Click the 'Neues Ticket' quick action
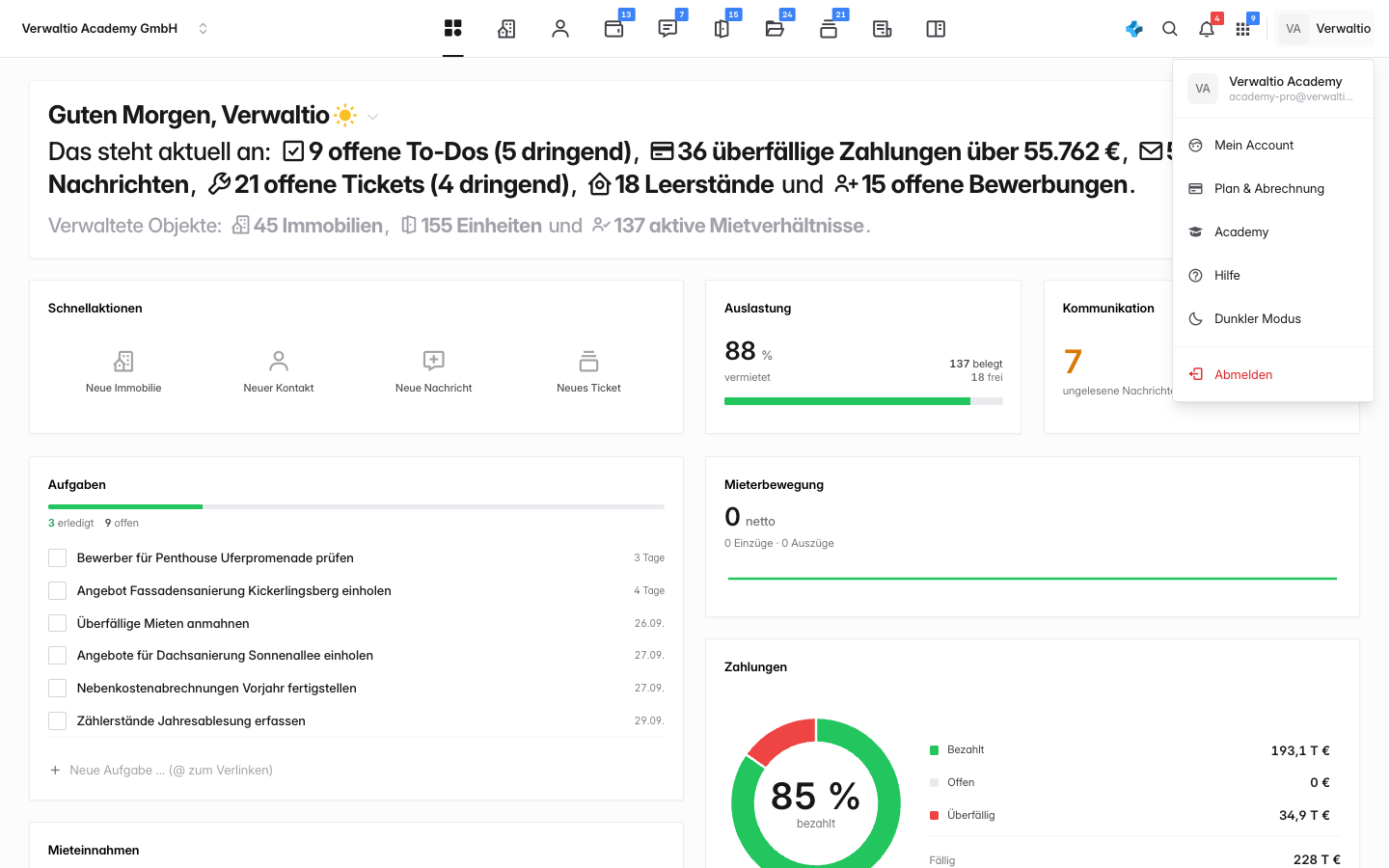 (588, 372)
